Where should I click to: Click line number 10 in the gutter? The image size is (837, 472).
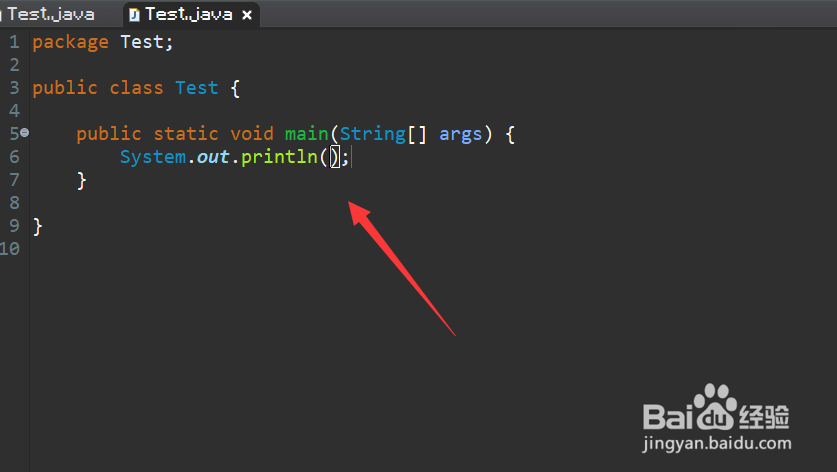point(10,249)
